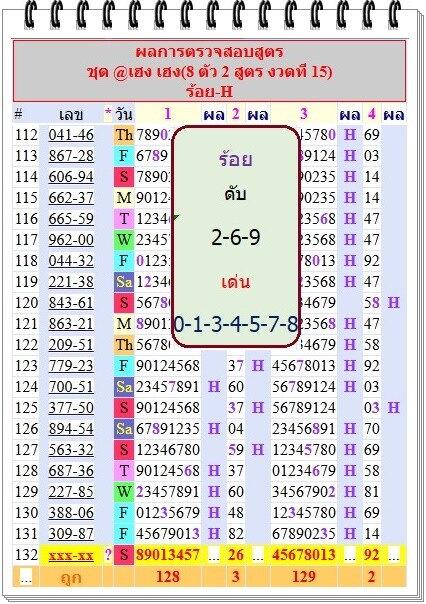The width and height of the screenshot is (426, 604).
Task: Click the Sa day badge in row 119
Action: pyautogui.click(x=124, y=282)
